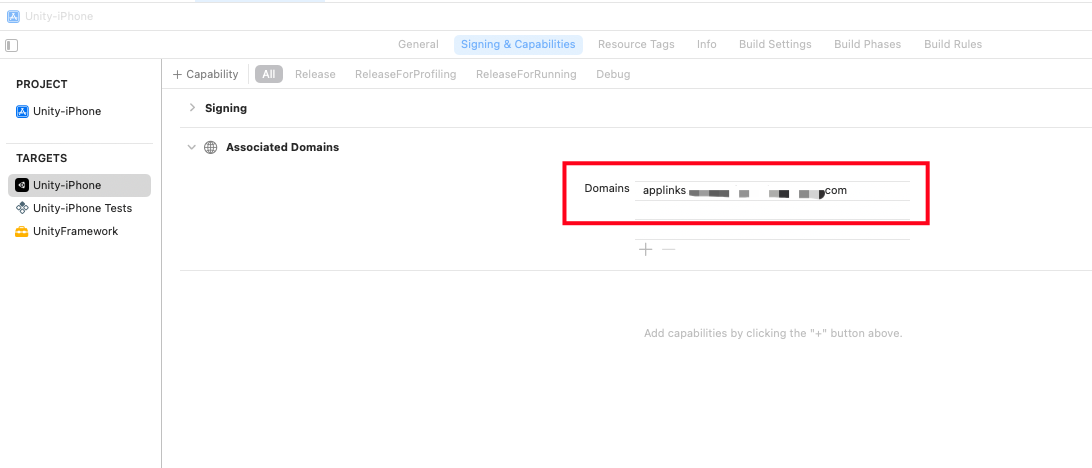1092x468 pixels.
Task: Click the Unity-iPhone title in header
Action: [59, 16]
